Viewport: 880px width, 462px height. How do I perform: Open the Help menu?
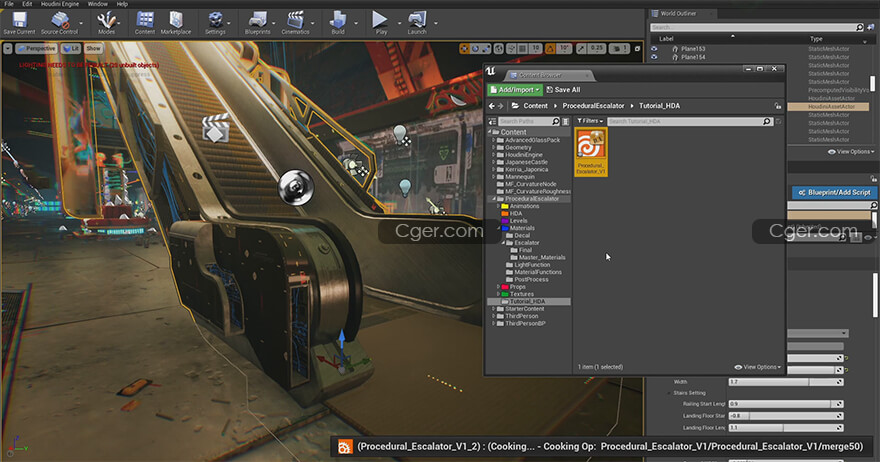[x=122, y=4]
